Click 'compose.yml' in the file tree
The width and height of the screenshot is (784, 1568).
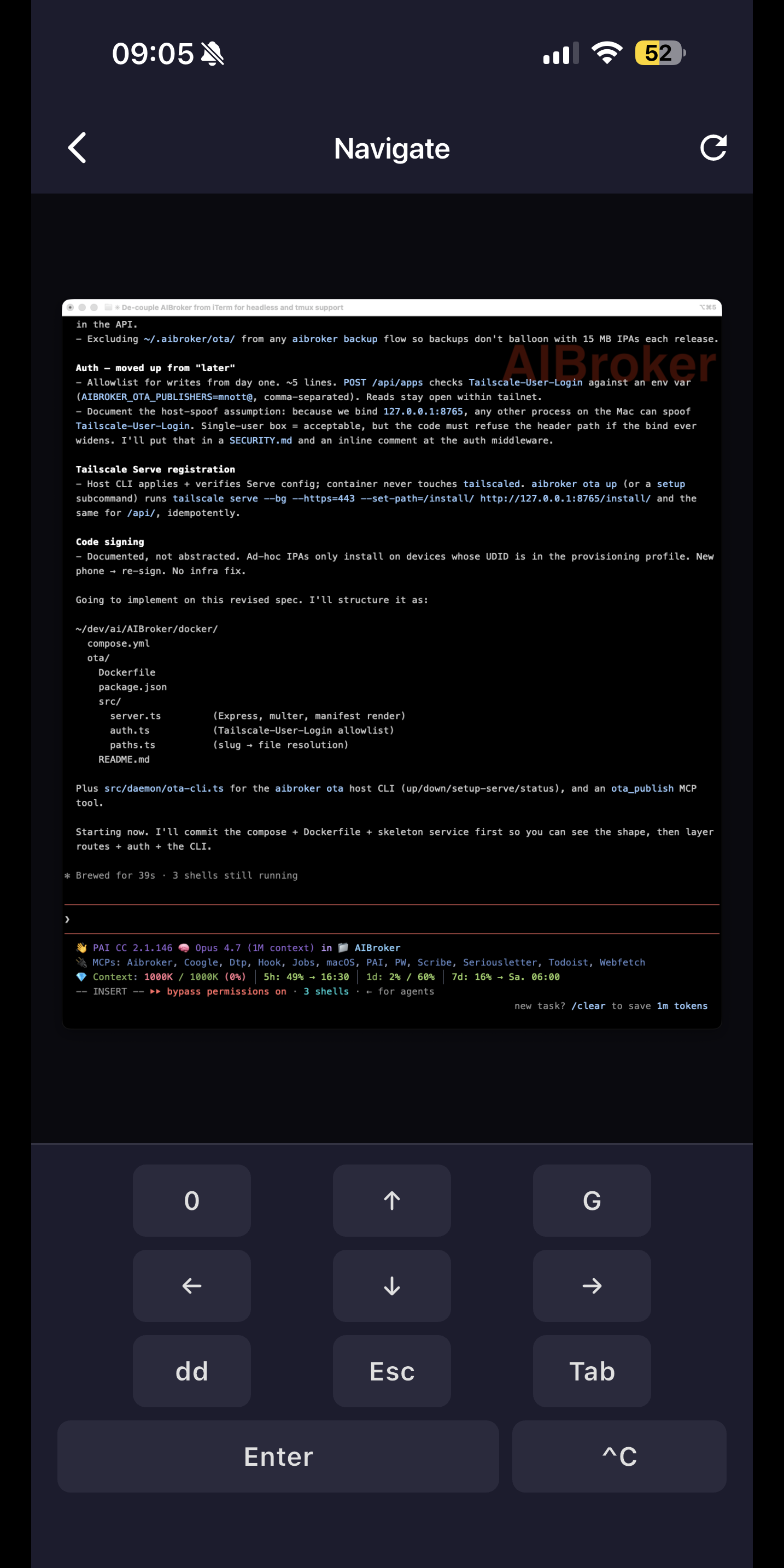119,643
